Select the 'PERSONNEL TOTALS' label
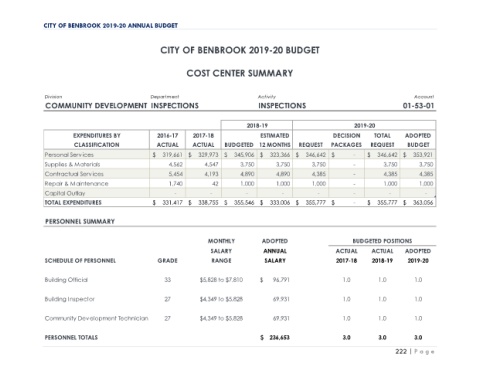Screen dimensions: 480x371 pyautogui.click(x=71, y=337)
